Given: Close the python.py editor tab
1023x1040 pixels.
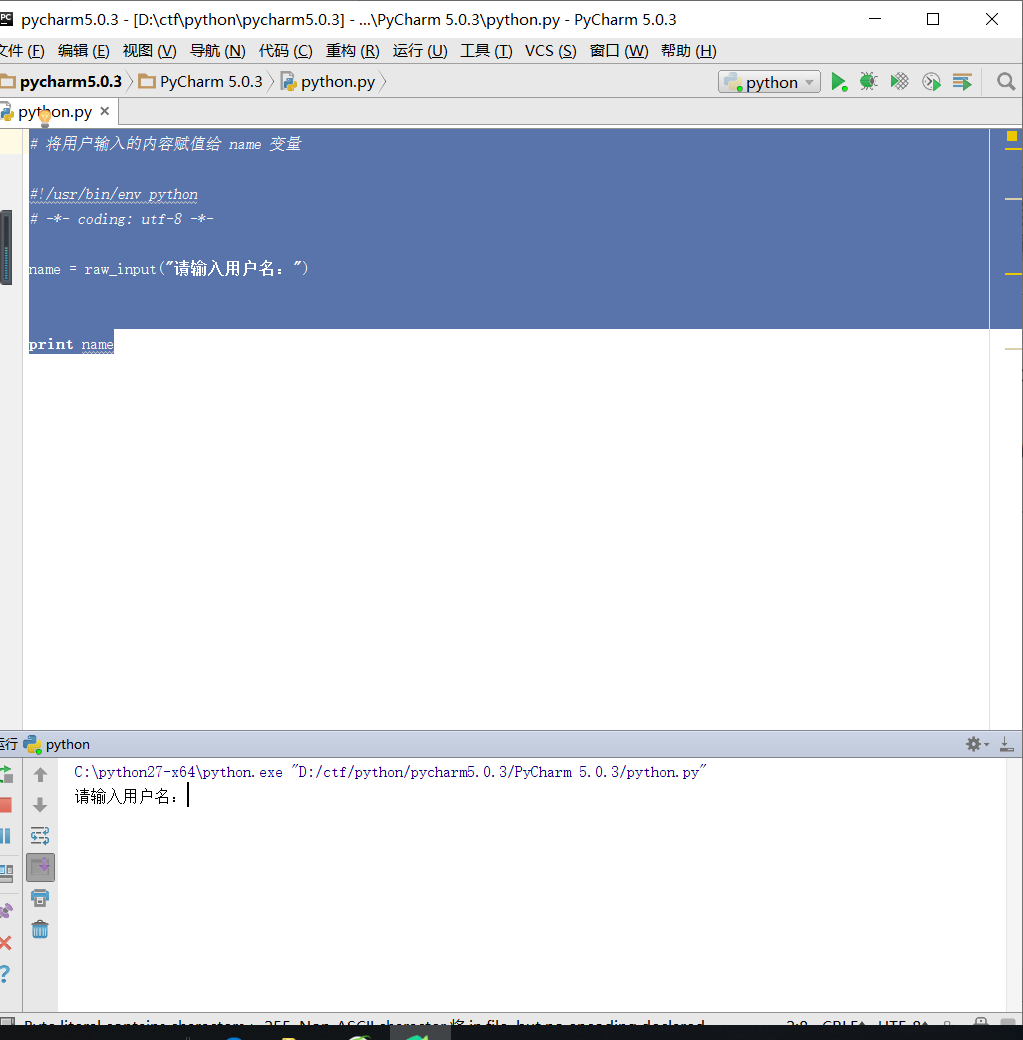Looking at the screenshot, I should [x=104, y=111].
